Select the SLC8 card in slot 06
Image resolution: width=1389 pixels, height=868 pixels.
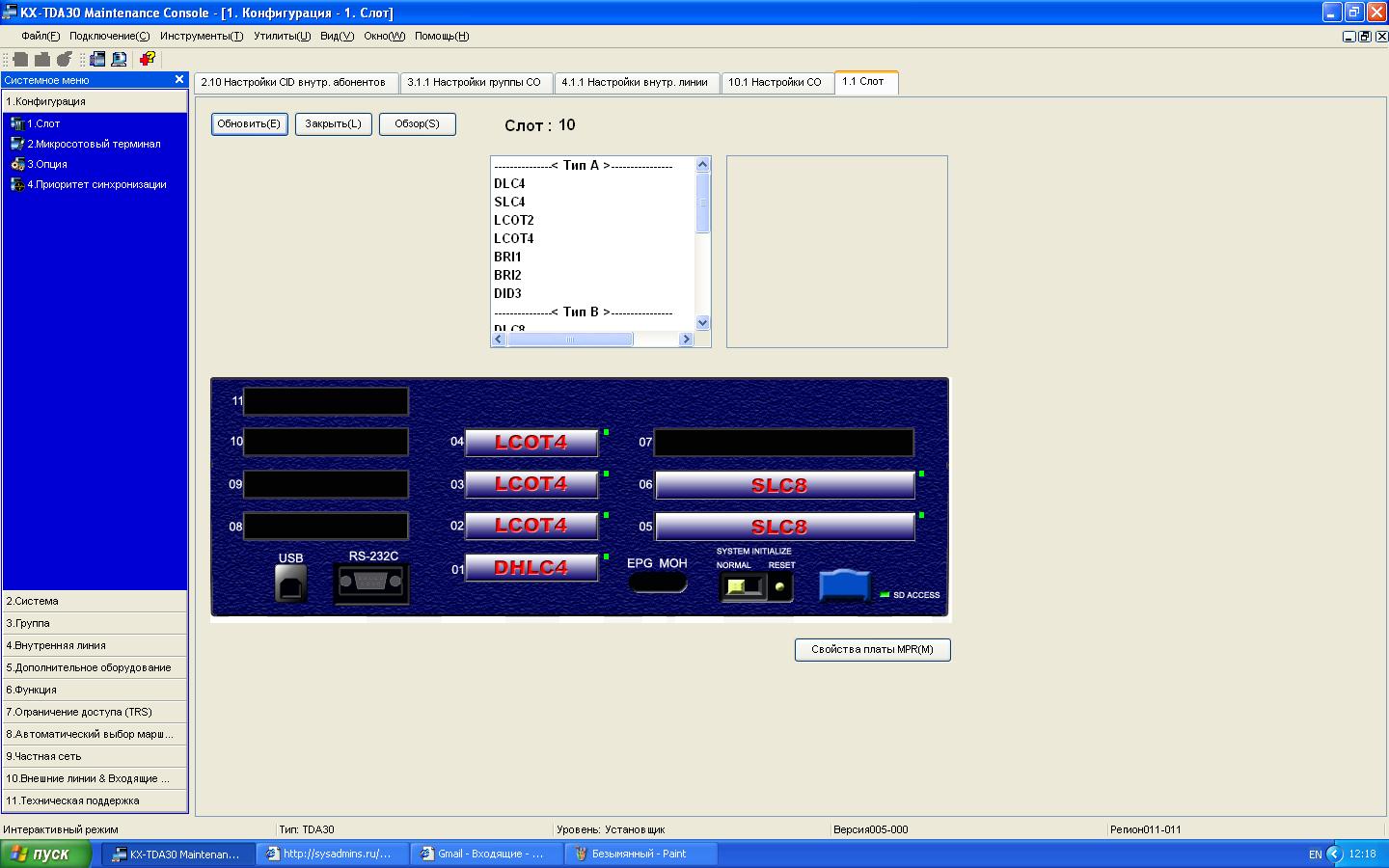pyautogui.click(x=785, y=485)
